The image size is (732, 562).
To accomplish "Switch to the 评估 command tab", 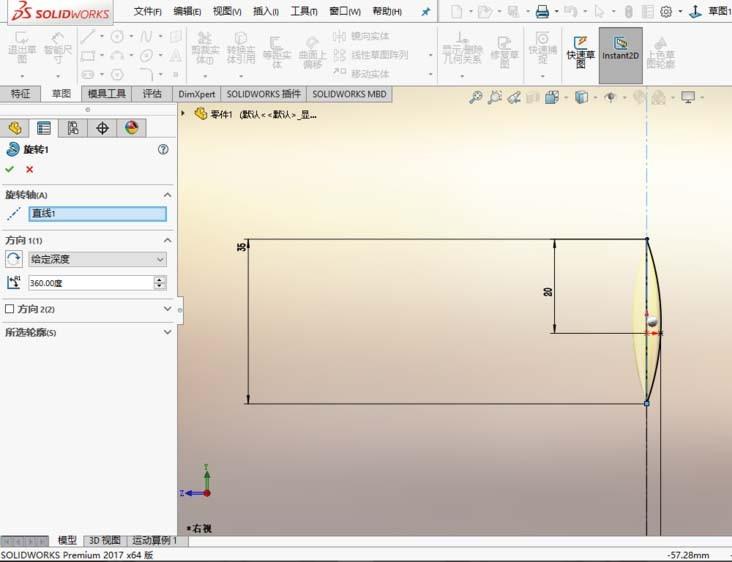I will click(x=152, y=94).
